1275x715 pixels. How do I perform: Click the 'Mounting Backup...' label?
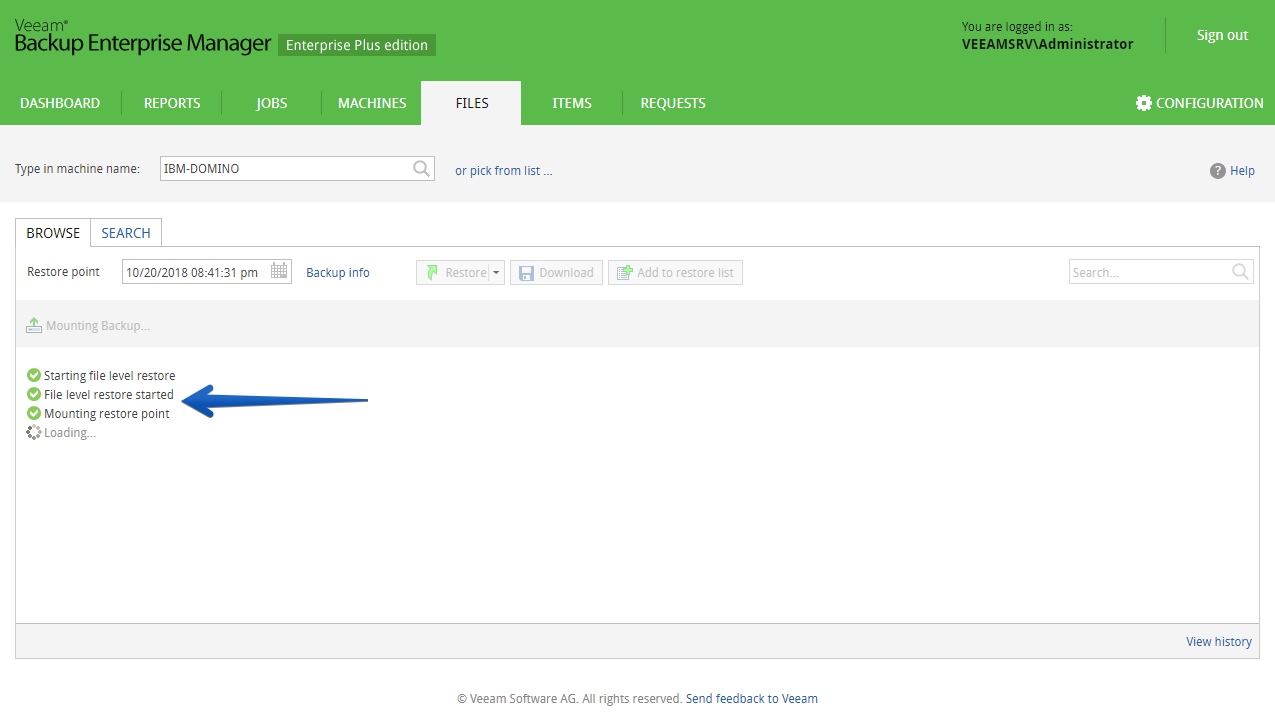pos(98,326)
